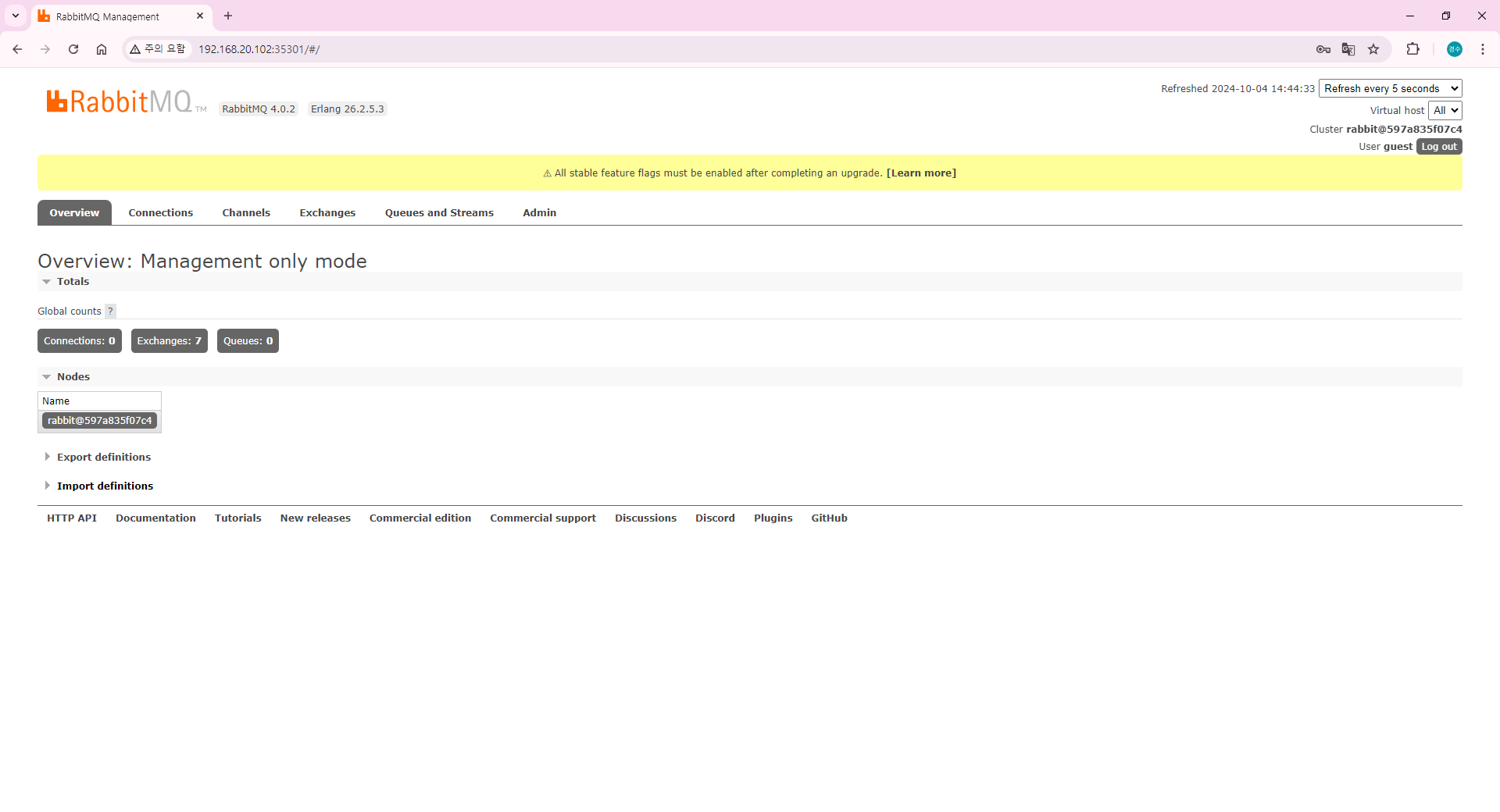Click the Refreshed timestamp text
1500x812 pixels.
coord(1237,88)
